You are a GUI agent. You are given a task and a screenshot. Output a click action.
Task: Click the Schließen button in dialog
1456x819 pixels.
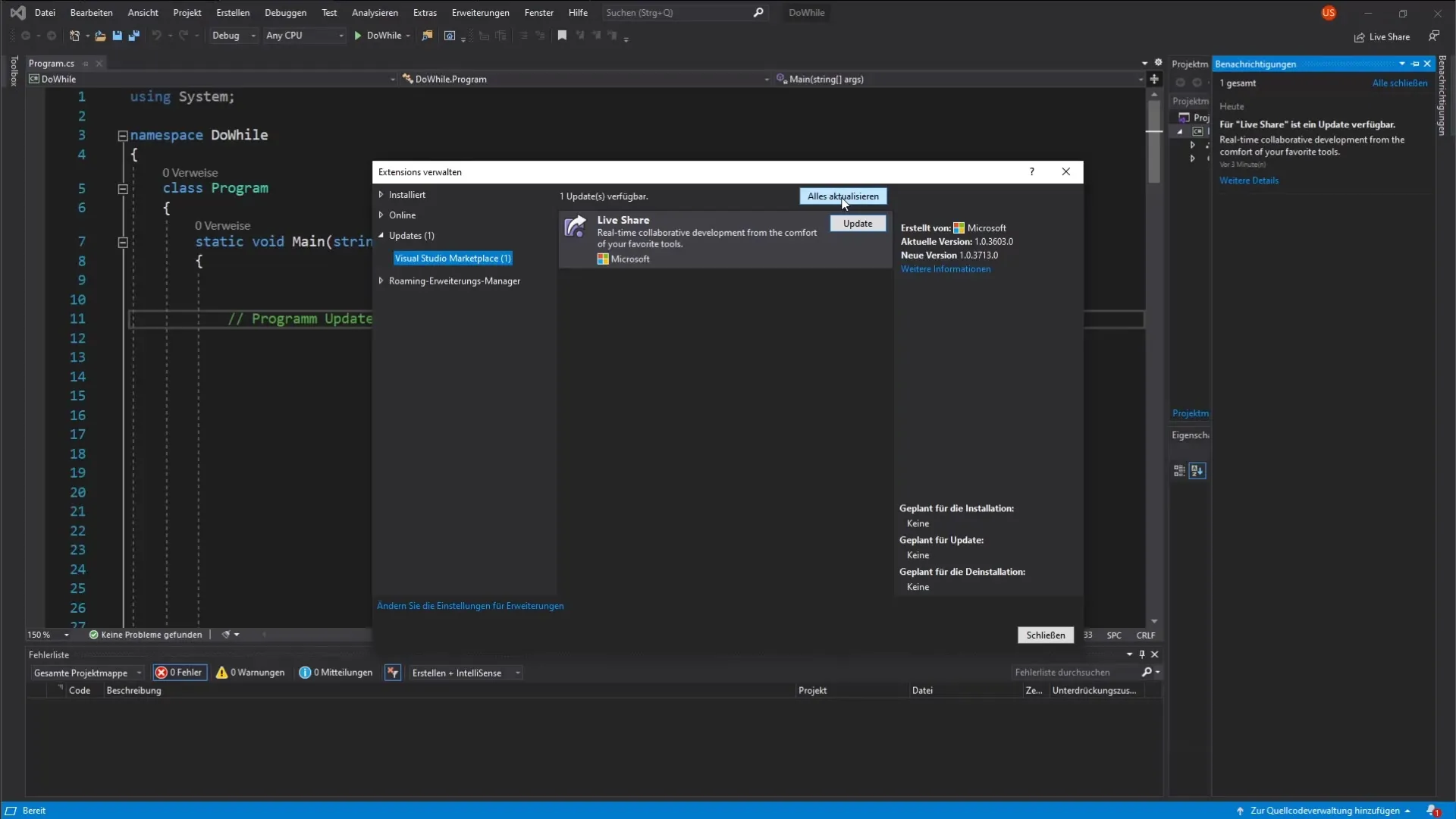click(1045, 635)
